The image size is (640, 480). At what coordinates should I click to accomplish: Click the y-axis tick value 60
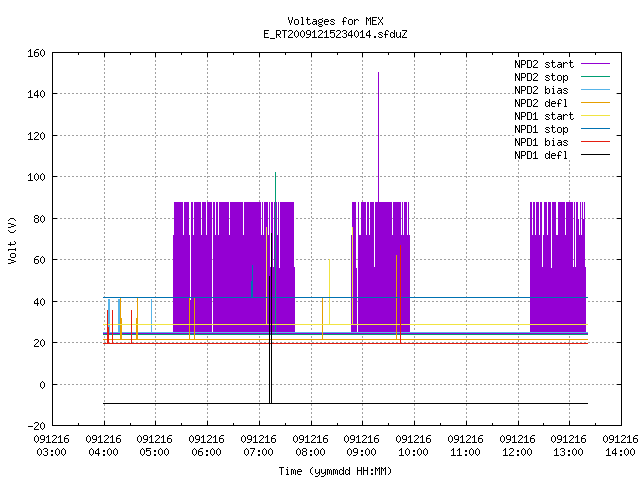[39, 260]
